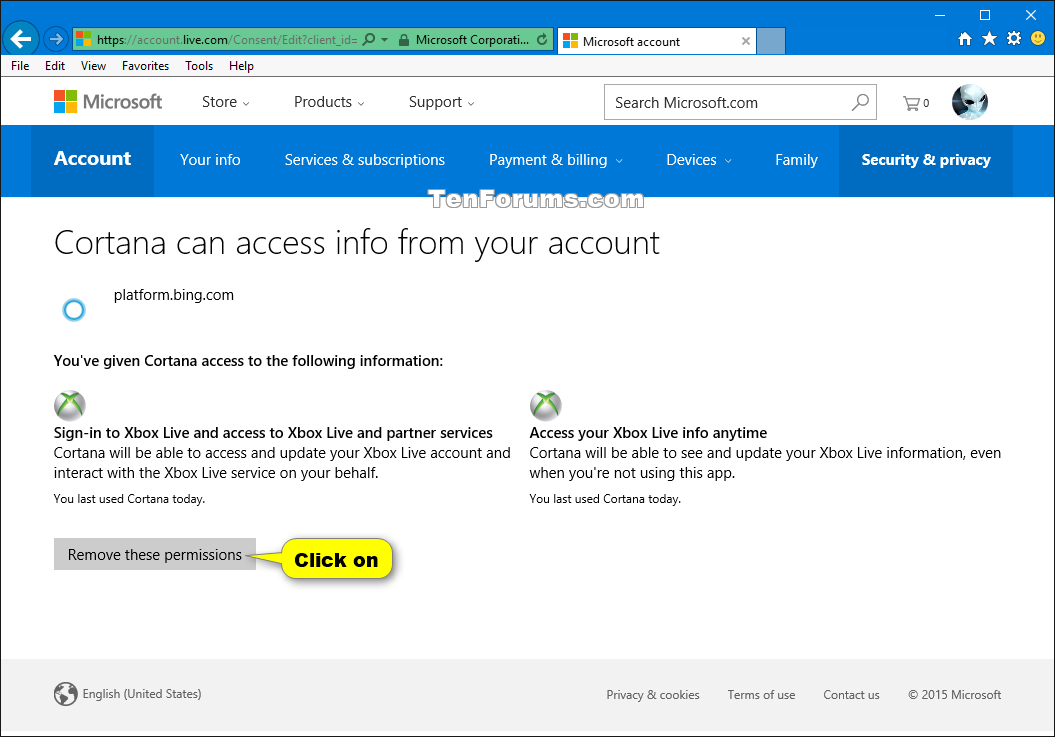Select the platform.bing.com text
Viewport: 1055px width, 737px height.
[174, 295]
